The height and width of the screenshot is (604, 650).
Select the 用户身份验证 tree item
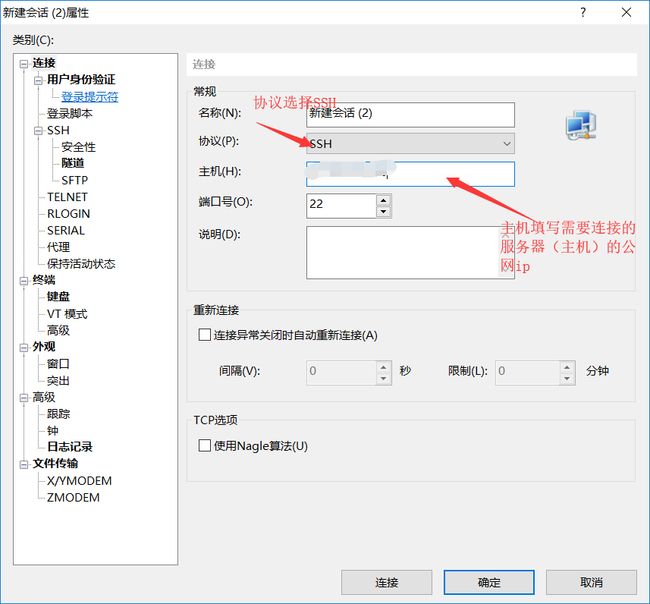pyautogui.click(x=81, y=79)
